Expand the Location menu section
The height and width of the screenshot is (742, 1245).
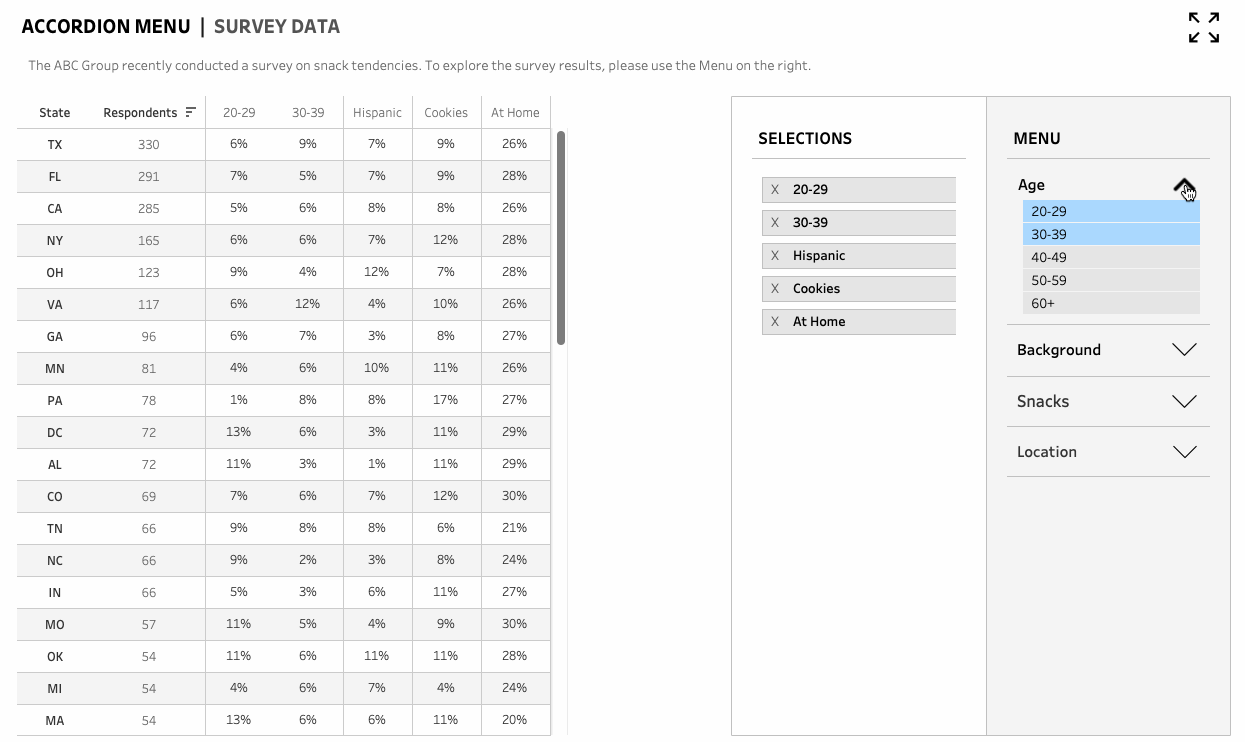pyautogui.click(x=1108, y=451)
